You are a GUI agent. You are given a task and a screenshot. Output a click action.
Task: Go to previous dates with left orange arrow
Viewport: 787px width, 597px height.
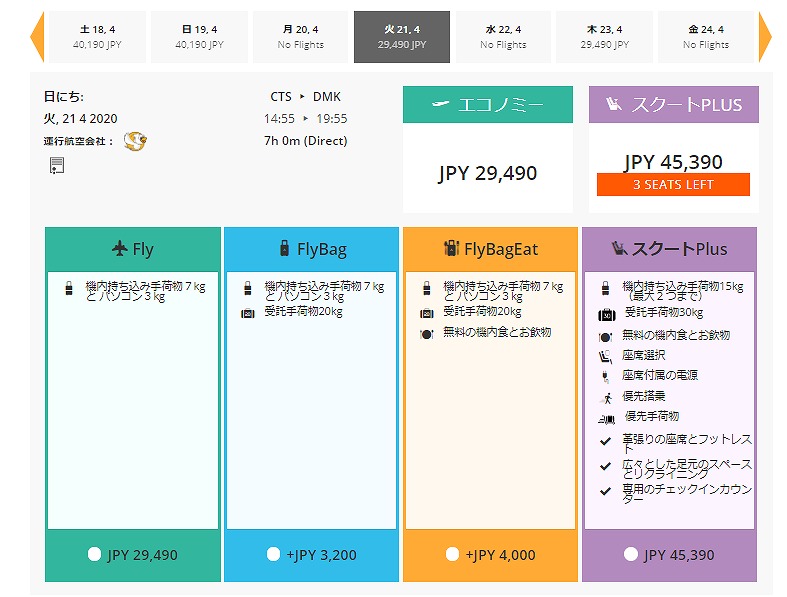click(38, 37)
